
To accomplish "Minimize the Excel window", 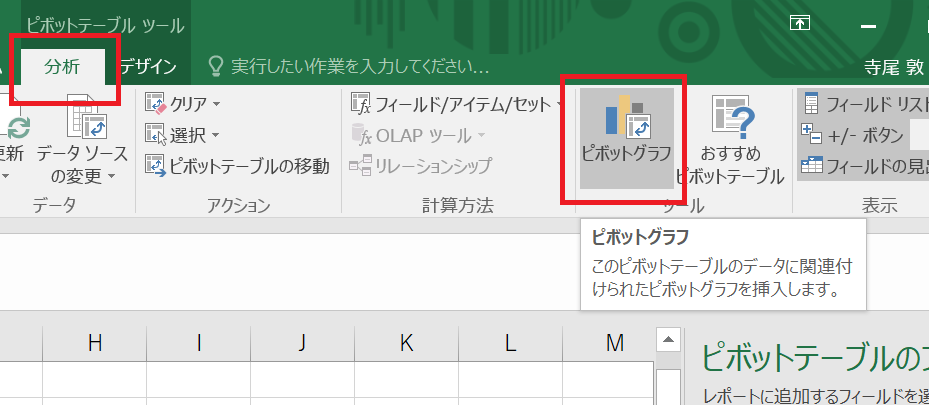I will pyautogui.click(x=868, y=25).
